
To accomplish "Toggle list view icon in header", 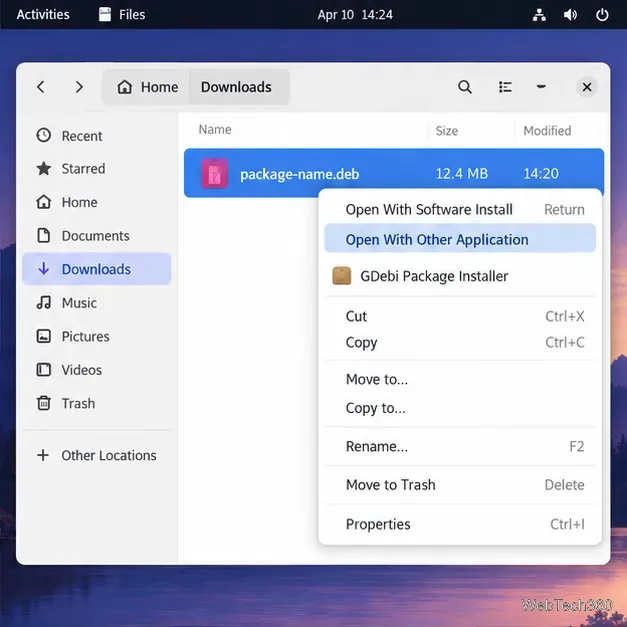I will 505,87.
